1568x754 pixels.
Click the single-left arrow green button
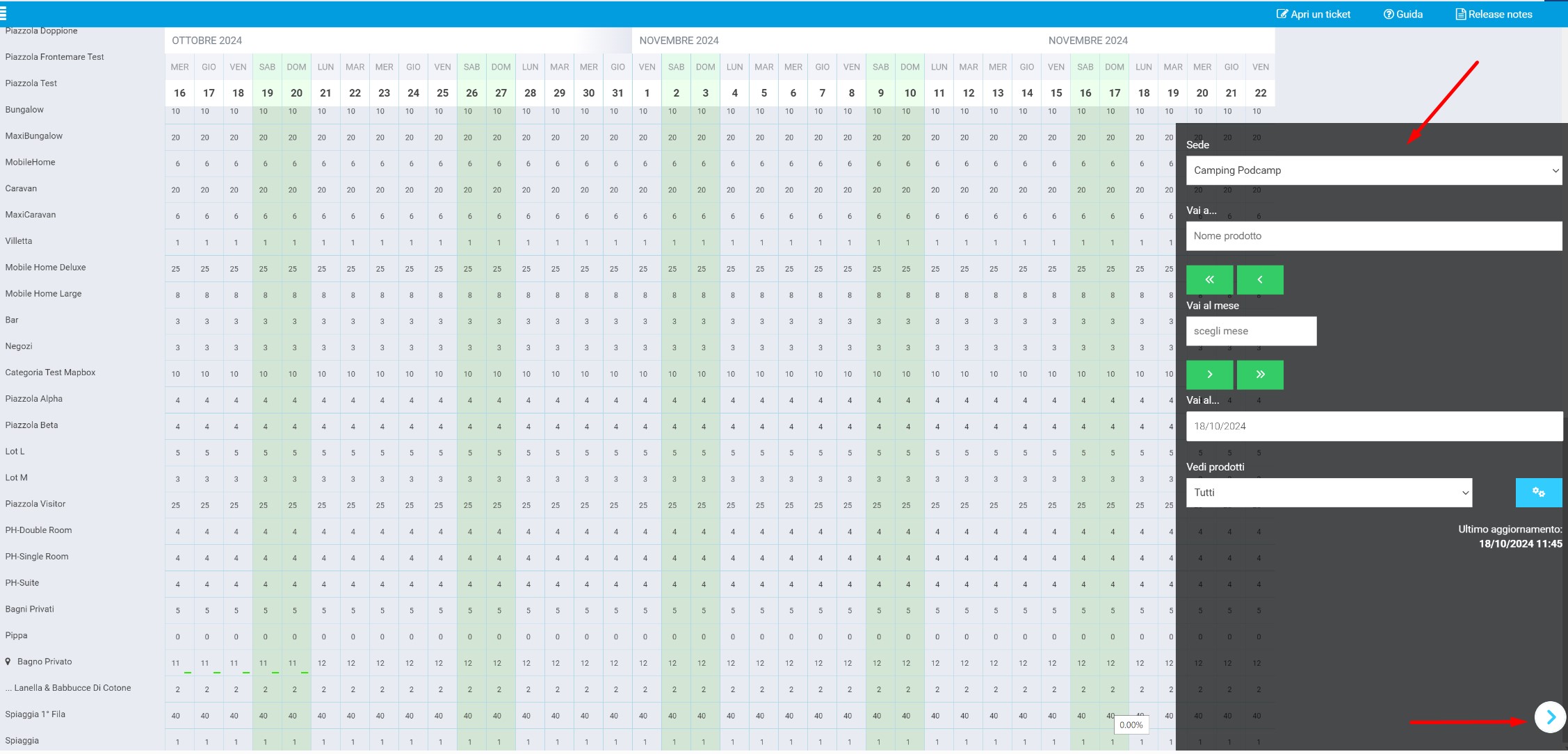tap(1259, 279)
